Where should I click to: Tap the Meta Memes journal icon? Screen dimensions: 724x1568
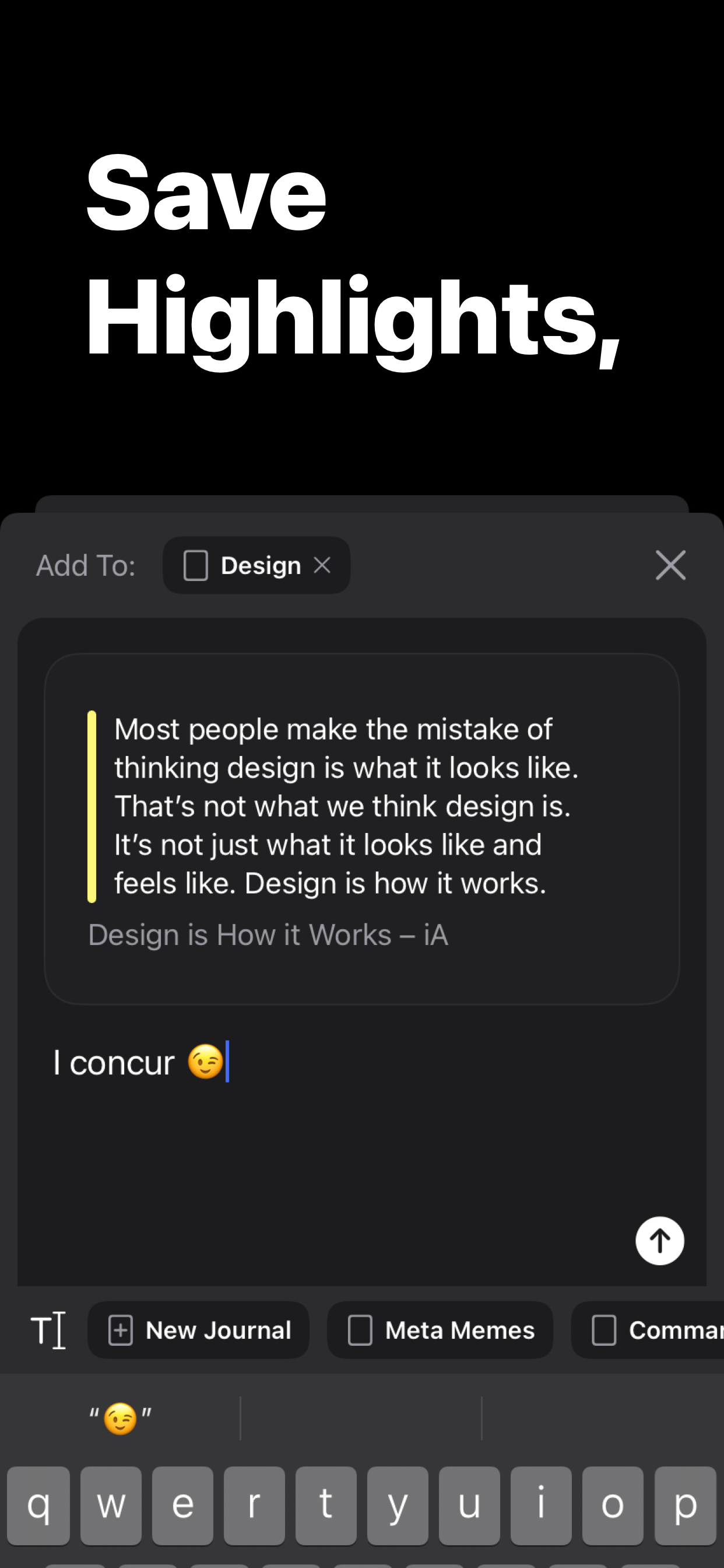360,1330
